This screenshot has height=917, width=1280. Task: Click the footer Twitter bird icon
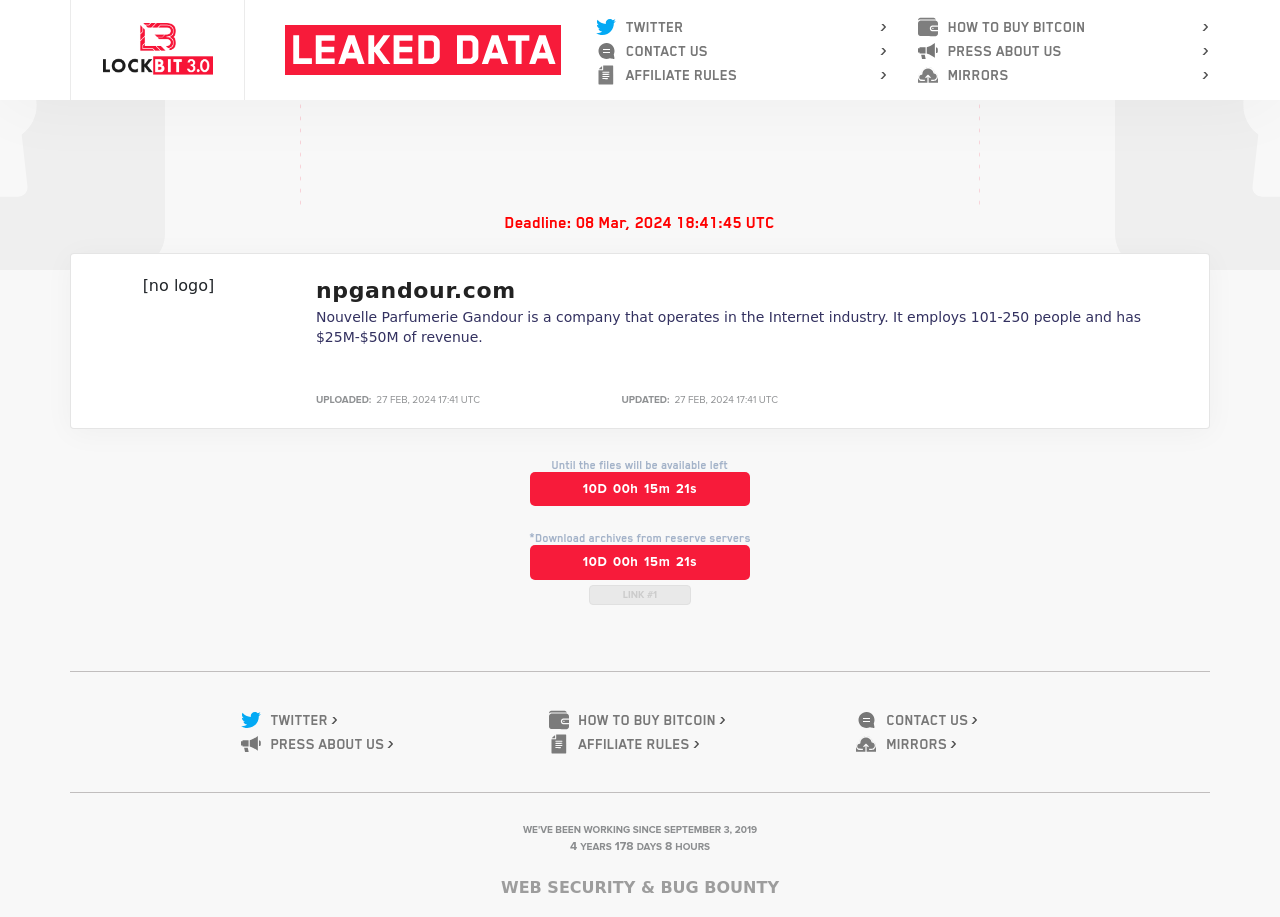251,720
